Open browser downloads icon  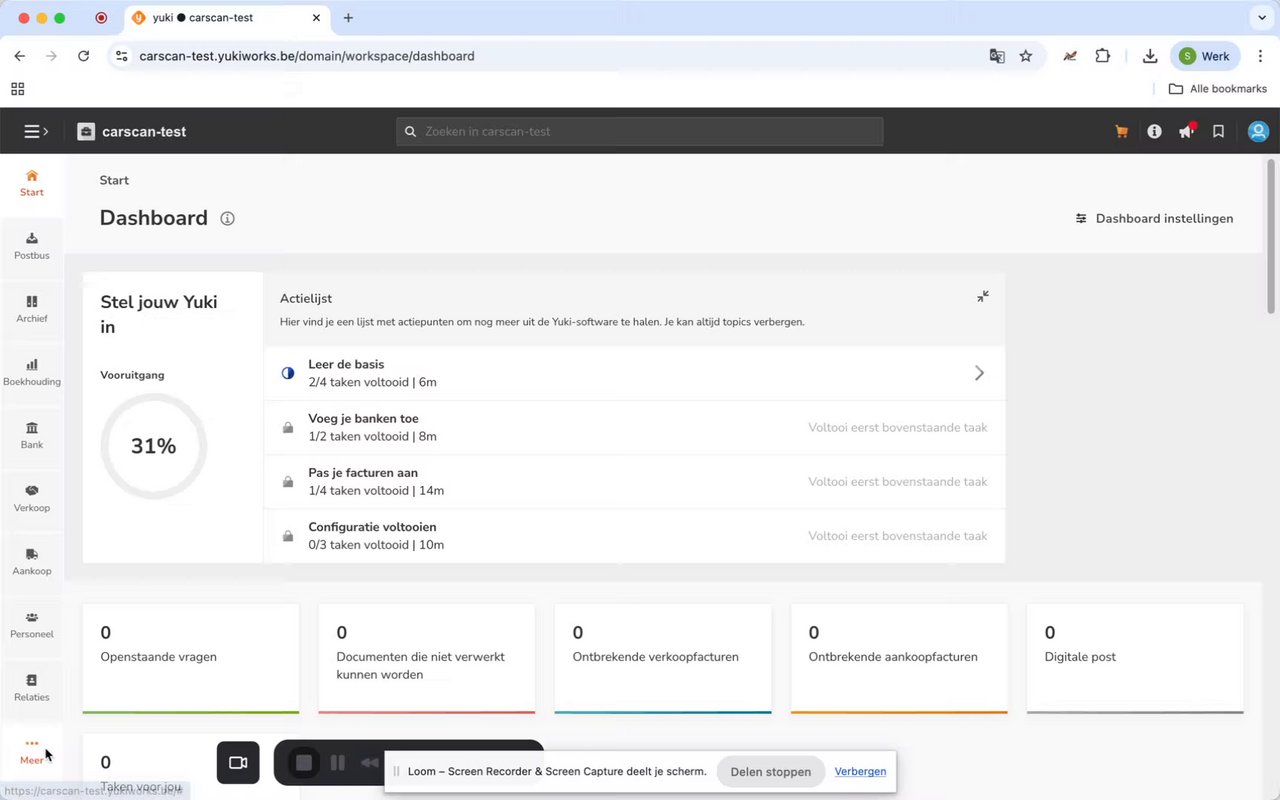click(1150, 56)
